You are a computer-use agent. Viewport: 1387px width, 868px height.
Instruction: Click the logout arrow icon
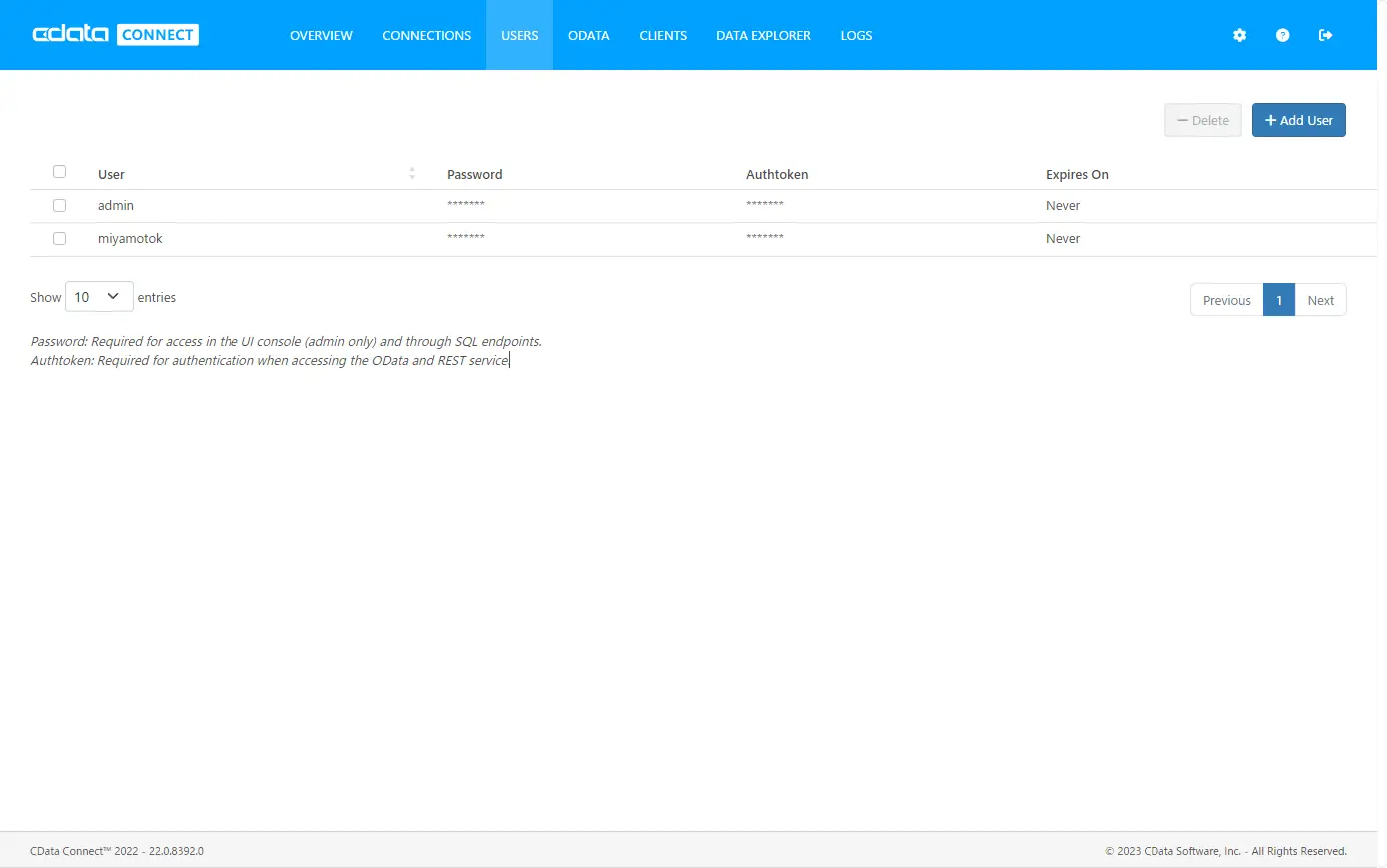click(1325, 35)
